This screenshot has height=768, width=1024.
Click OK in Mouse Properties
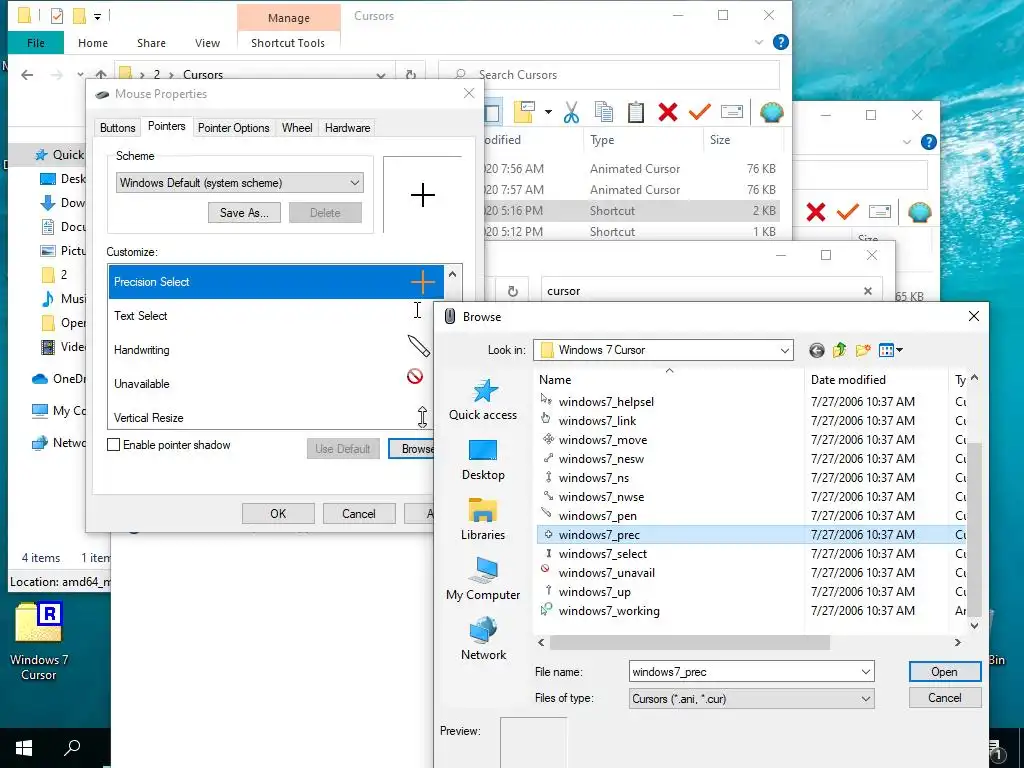[278, 514]
